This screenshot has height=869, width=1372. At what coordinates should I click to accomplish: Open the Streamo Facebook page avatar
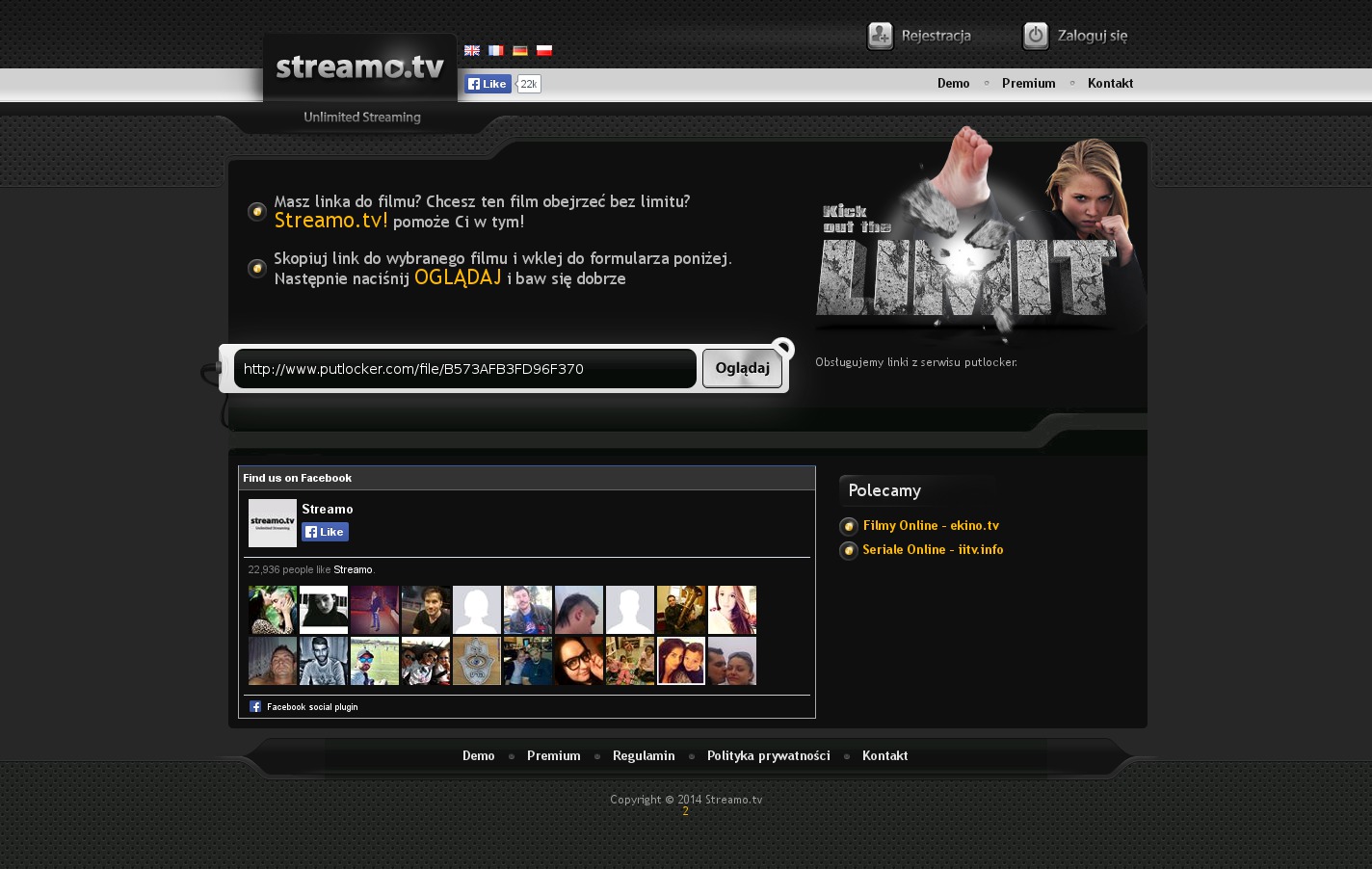273,523
